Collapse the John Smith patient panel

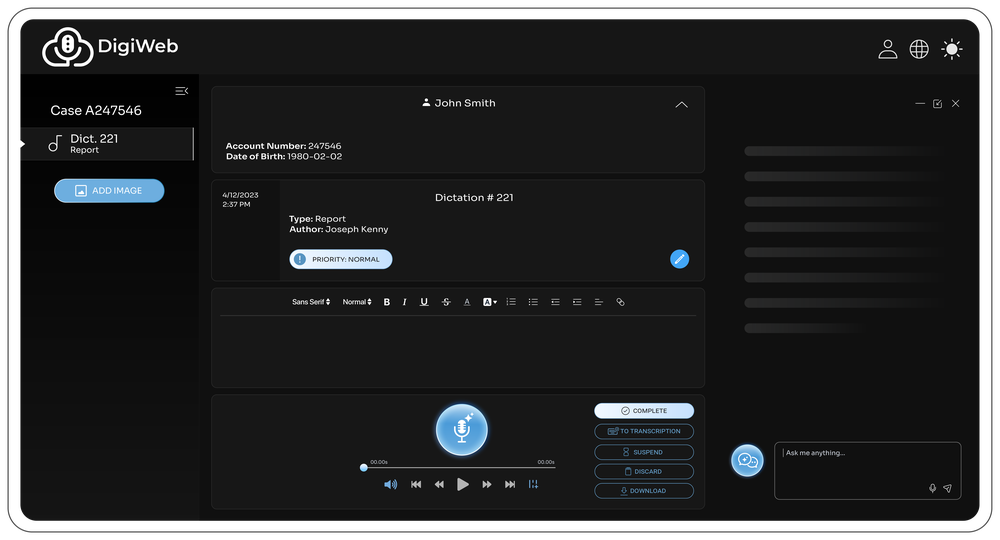pyautogui.click(x=681, y=105)
